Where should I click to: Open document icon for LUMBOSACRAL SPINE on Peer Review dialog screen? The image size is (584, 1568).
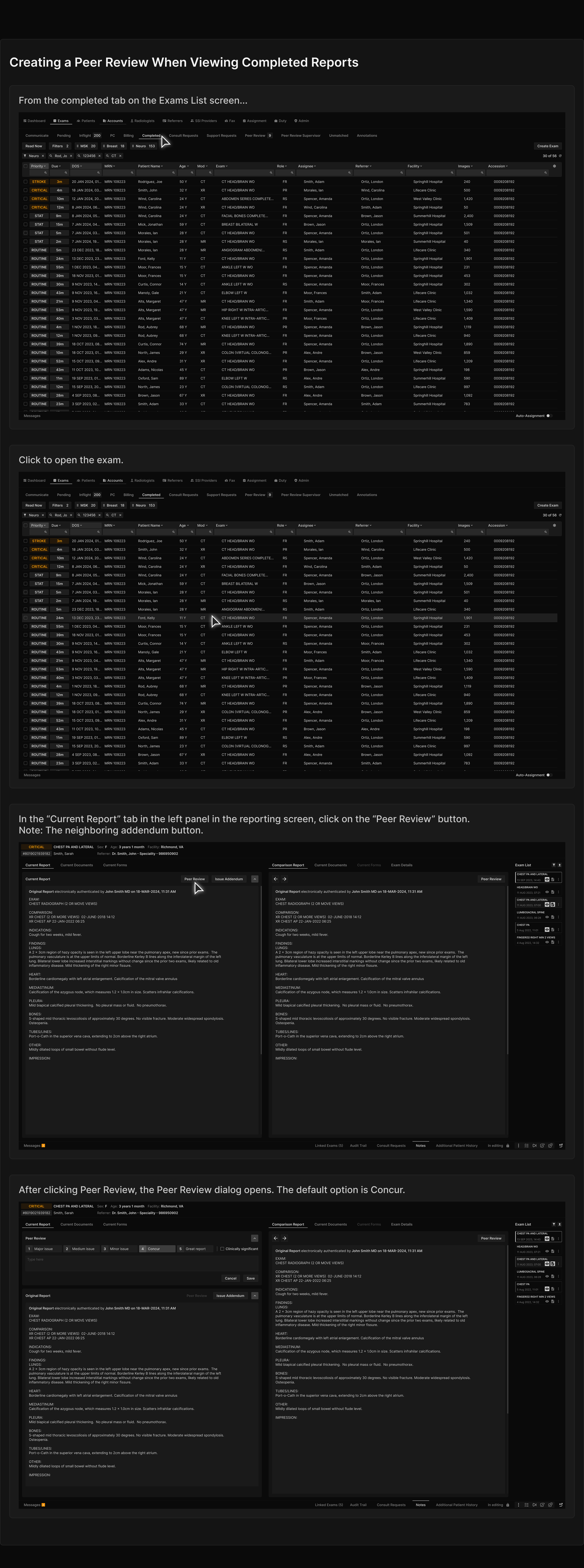553,1277
